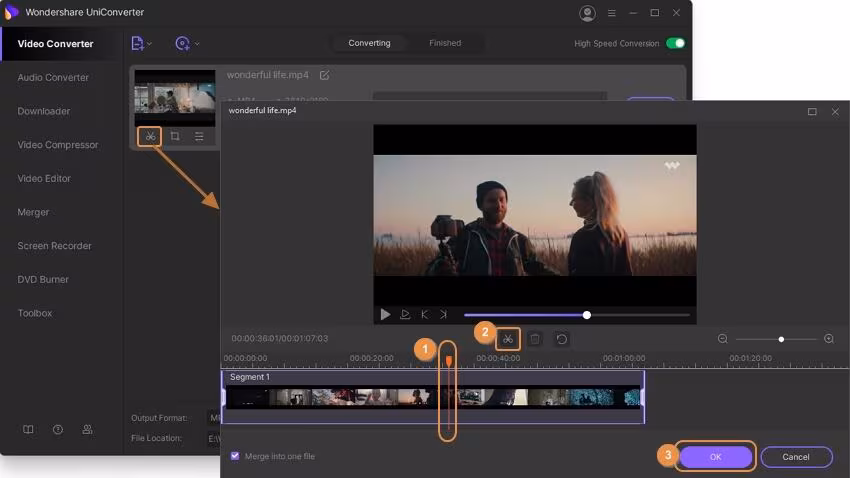This screenshot has width=850, height=478.
Task: Expand the Load DVD dropdown arrow
Action: coord(197,44)
